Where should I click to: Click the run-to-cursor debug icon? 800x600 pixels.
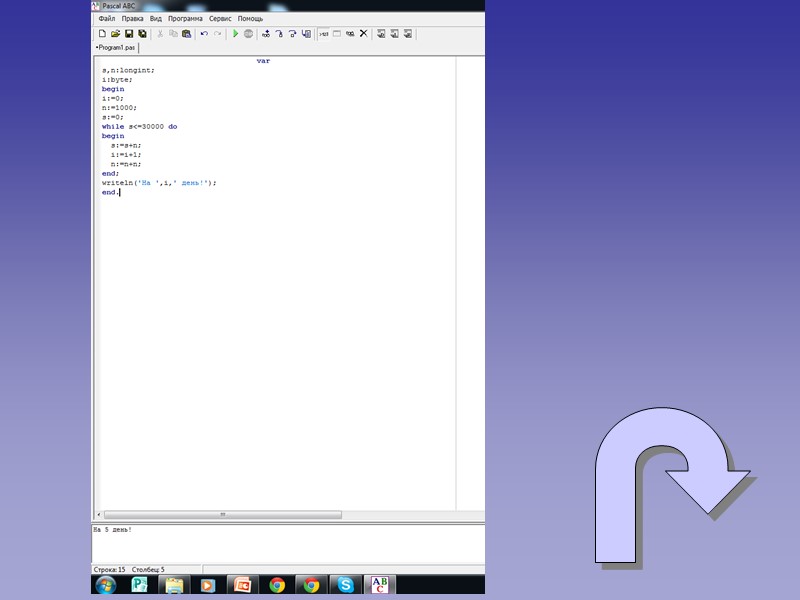click(306, 34)
